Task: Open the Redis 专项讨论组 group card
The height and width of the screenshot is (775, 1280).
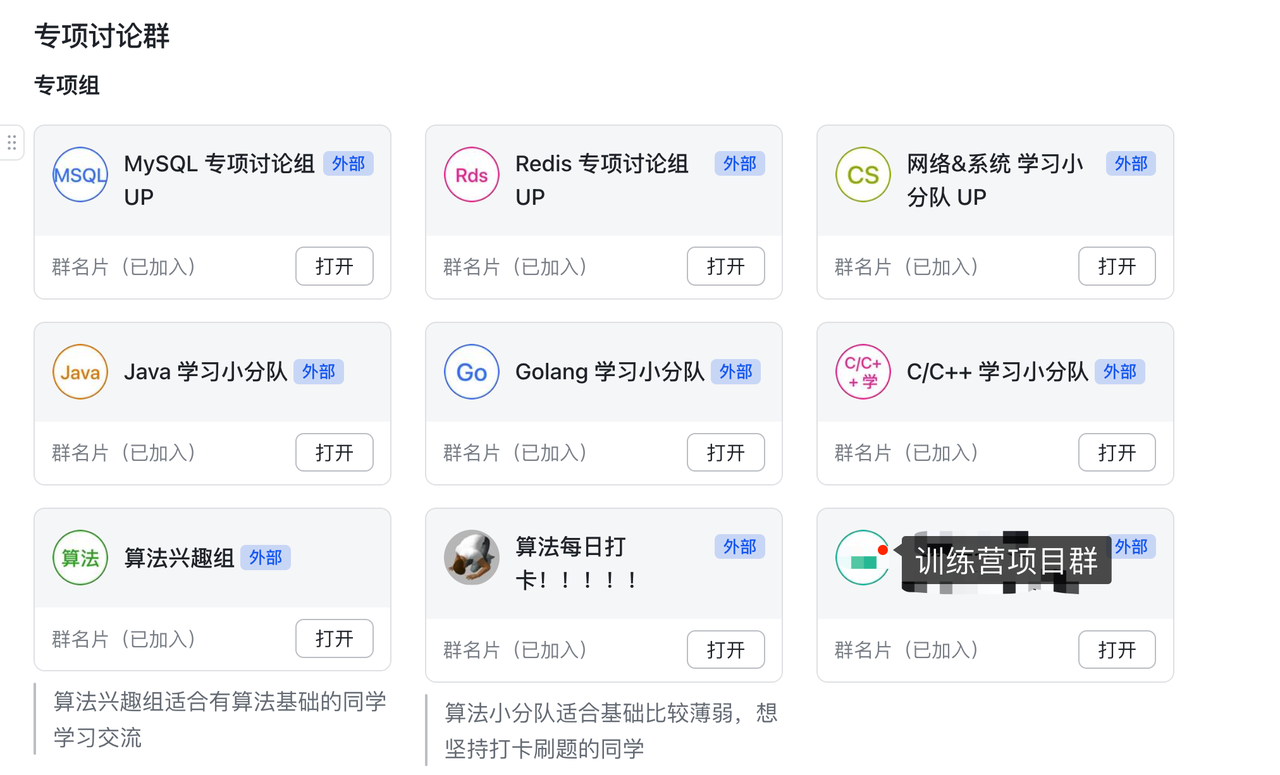Action: point(725,267)
